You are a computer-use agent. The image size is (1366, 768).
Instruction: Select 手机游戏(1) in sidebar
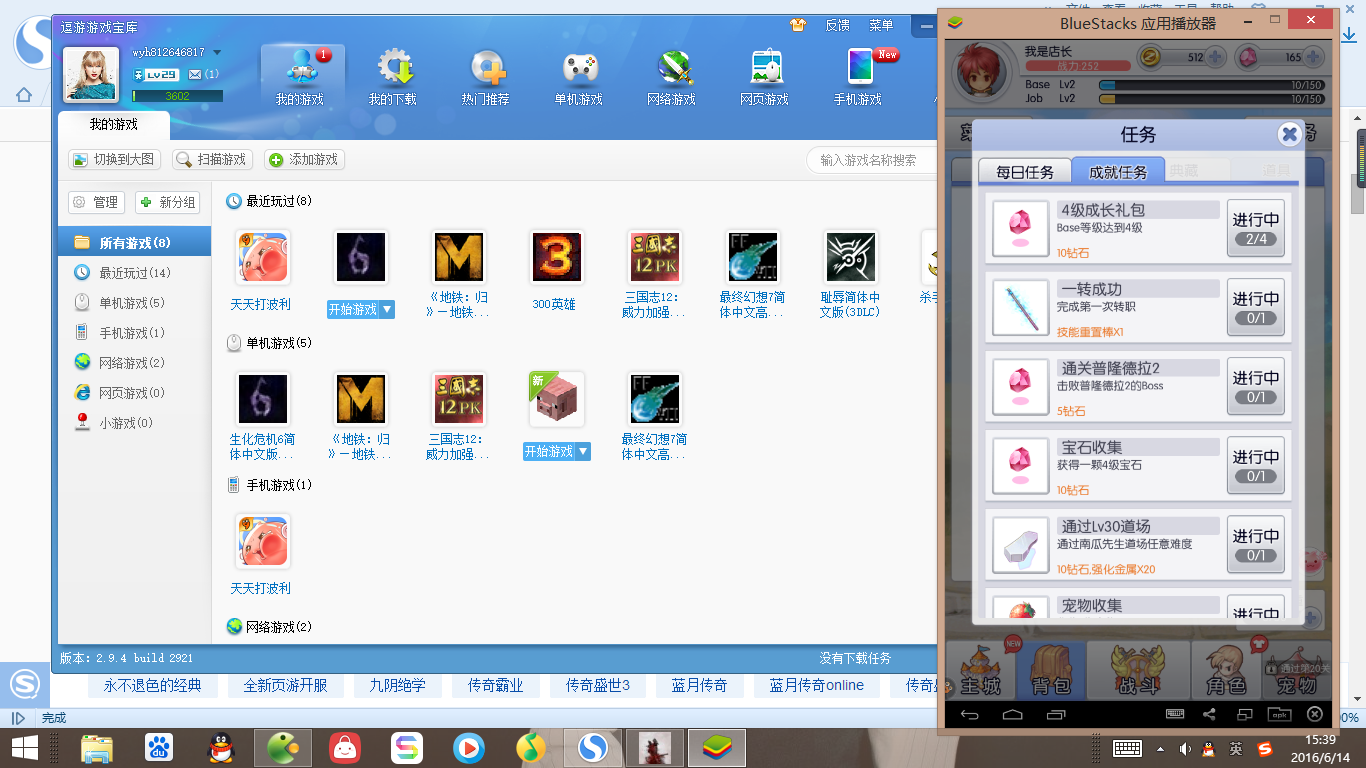click(134, 333)
